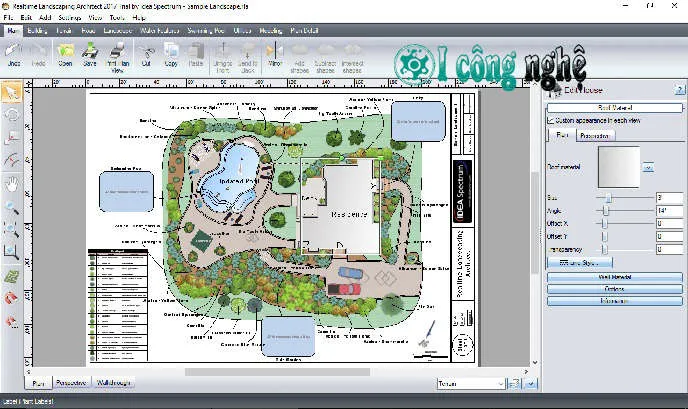Click the Roof material swatch preview
Screen dimensions: 688x409
(x=619, y=167)
